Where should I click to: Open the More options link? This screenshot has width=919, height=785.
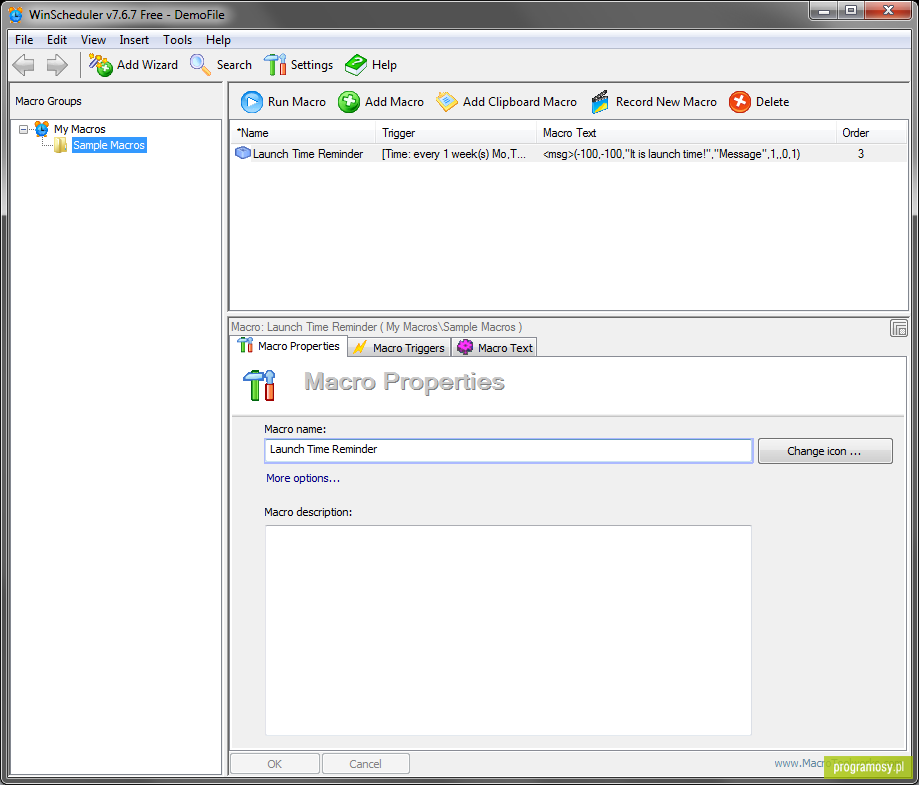(303, 478)
